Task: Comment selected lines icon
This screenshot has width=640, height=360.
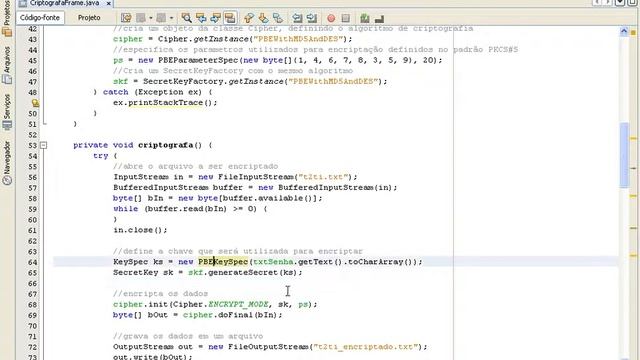Action: coord(365,18)
